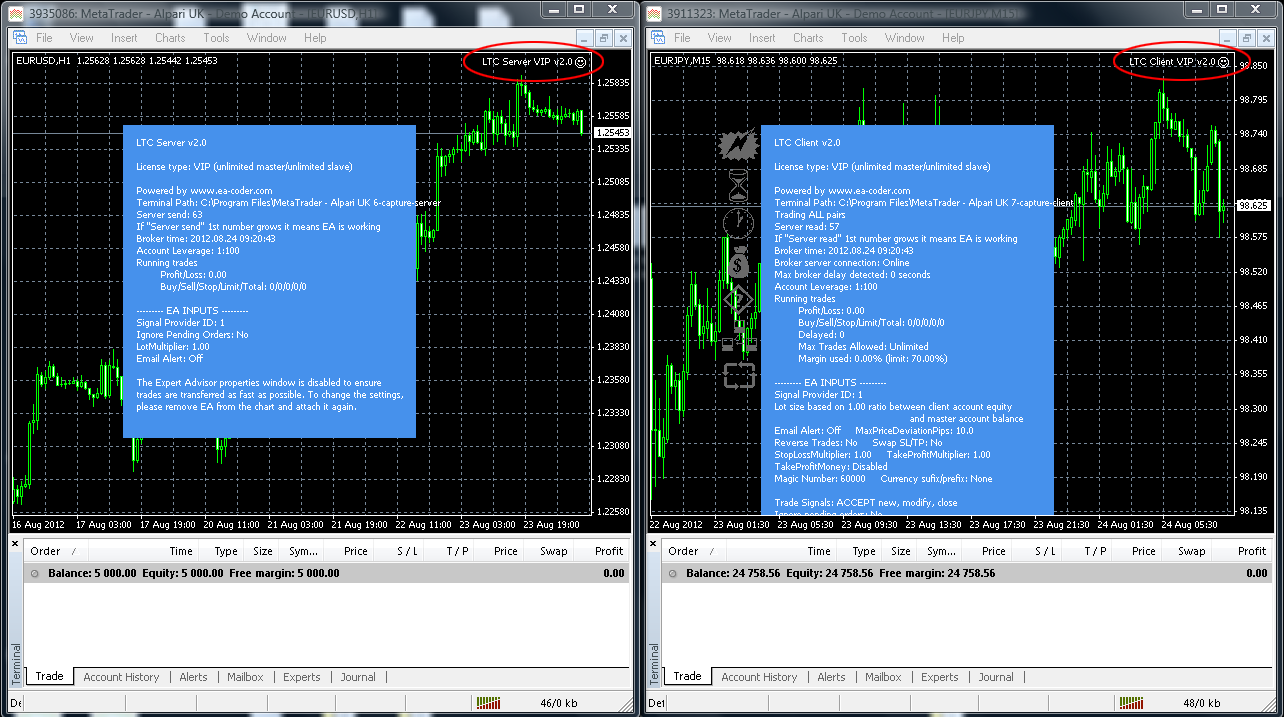Switch to Account History in the EURUSD terminal
1284x717 pixels.
(121, 677)
